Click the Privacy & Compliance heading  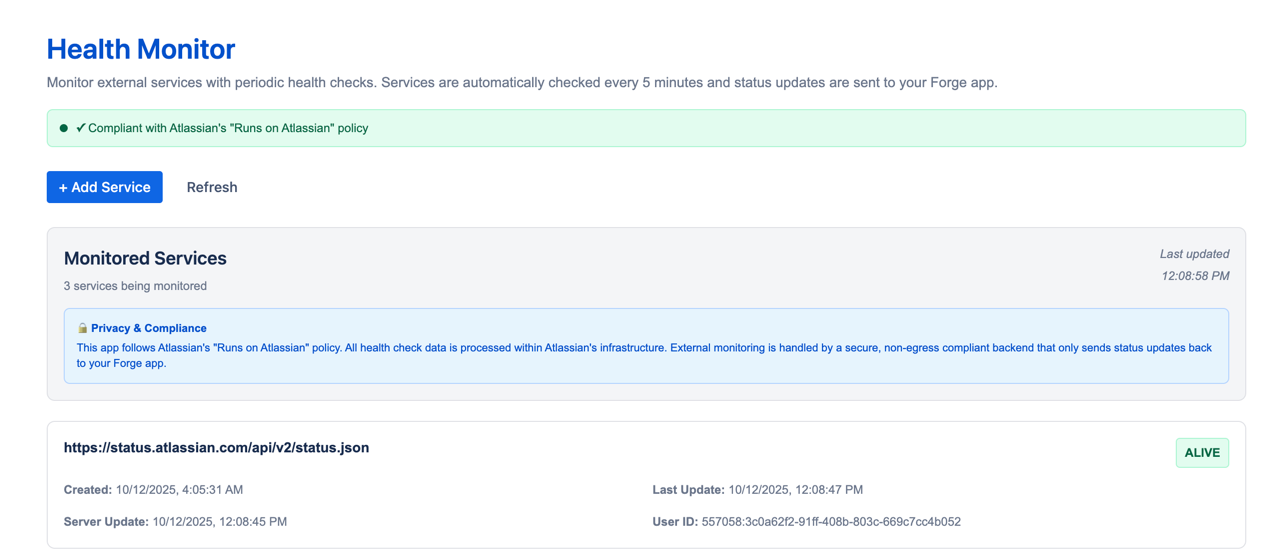[149, 328]
